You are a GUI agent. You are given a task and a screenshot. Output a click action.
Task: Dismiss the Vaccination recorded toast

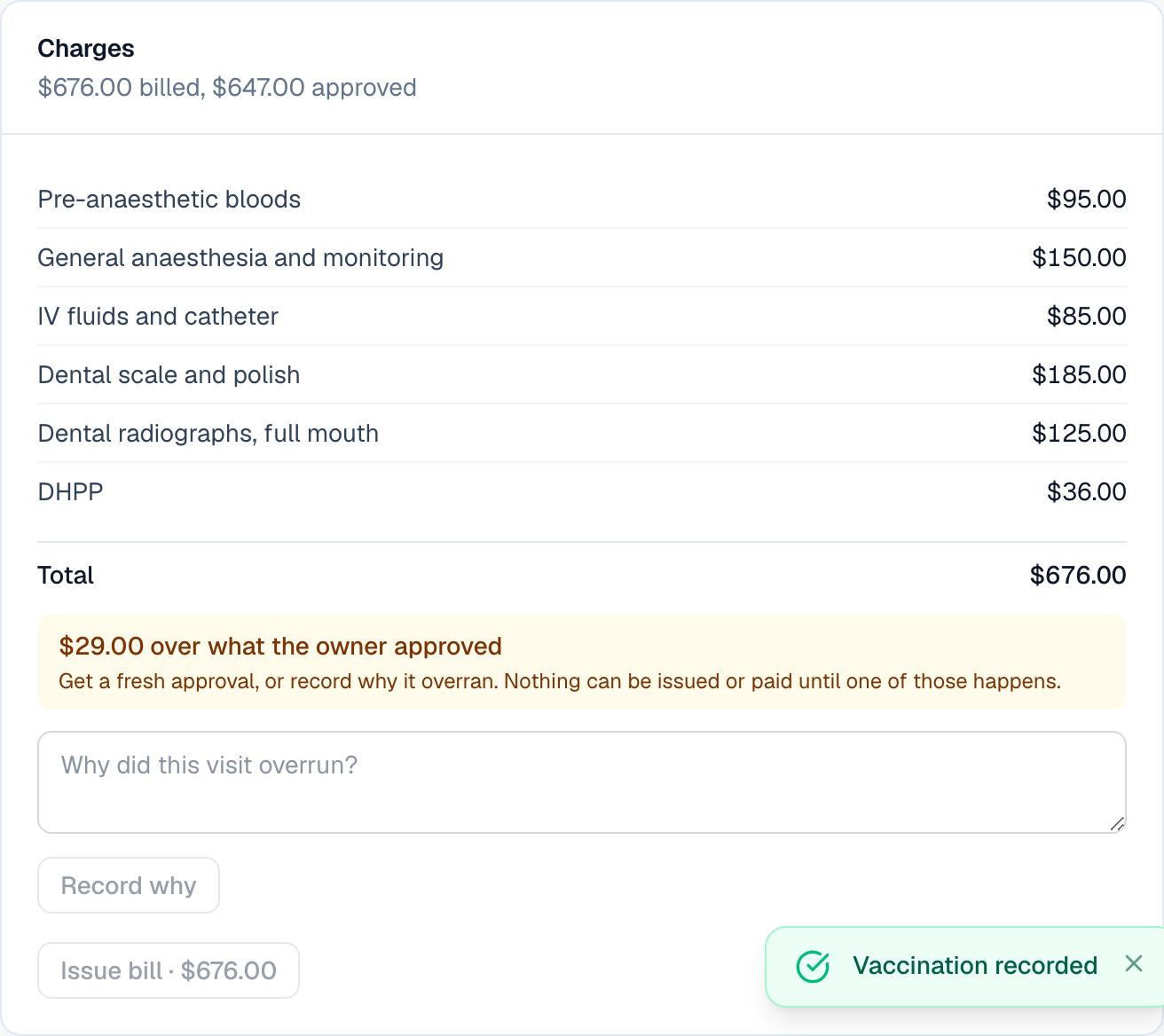[x=1133, y=964]
